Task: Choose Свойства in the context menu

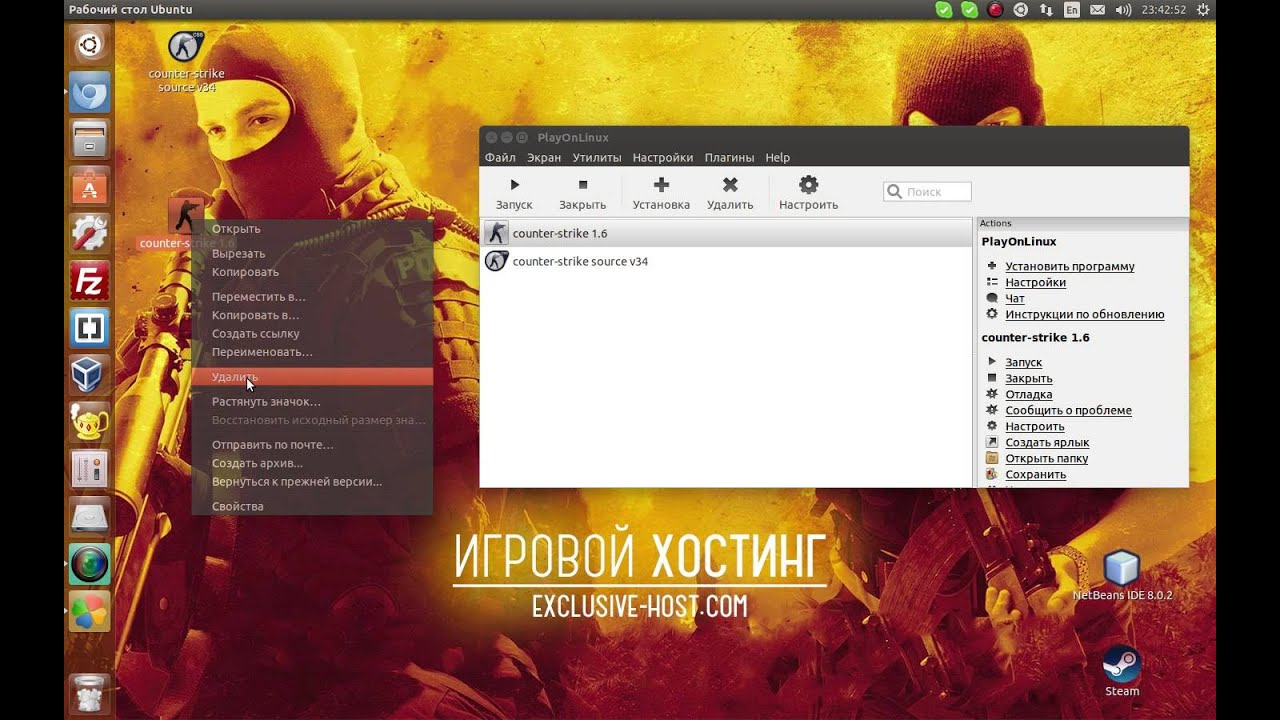Action: point(312,507)
